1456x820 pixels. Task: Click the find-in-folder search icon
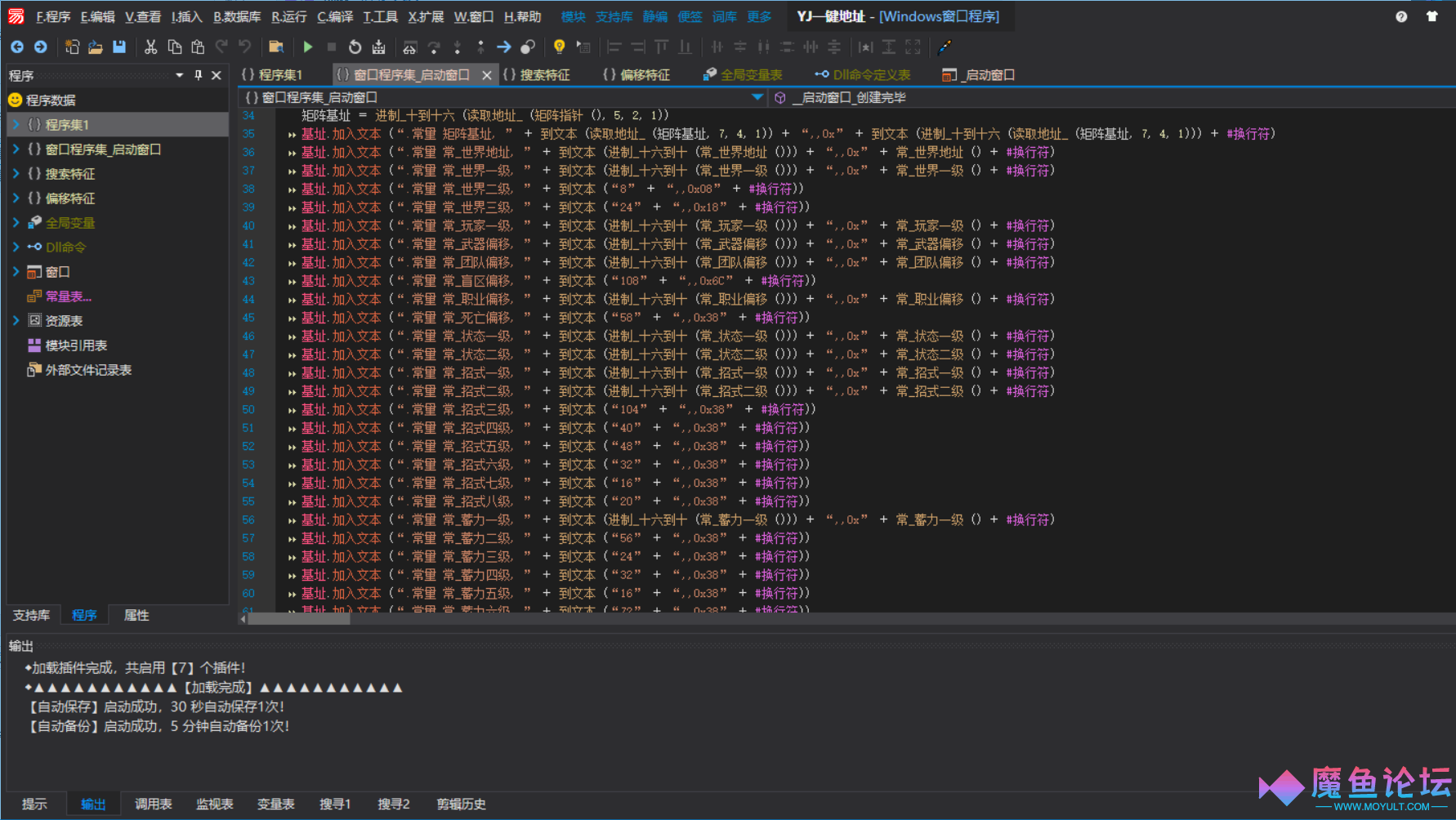coord(276,47)
